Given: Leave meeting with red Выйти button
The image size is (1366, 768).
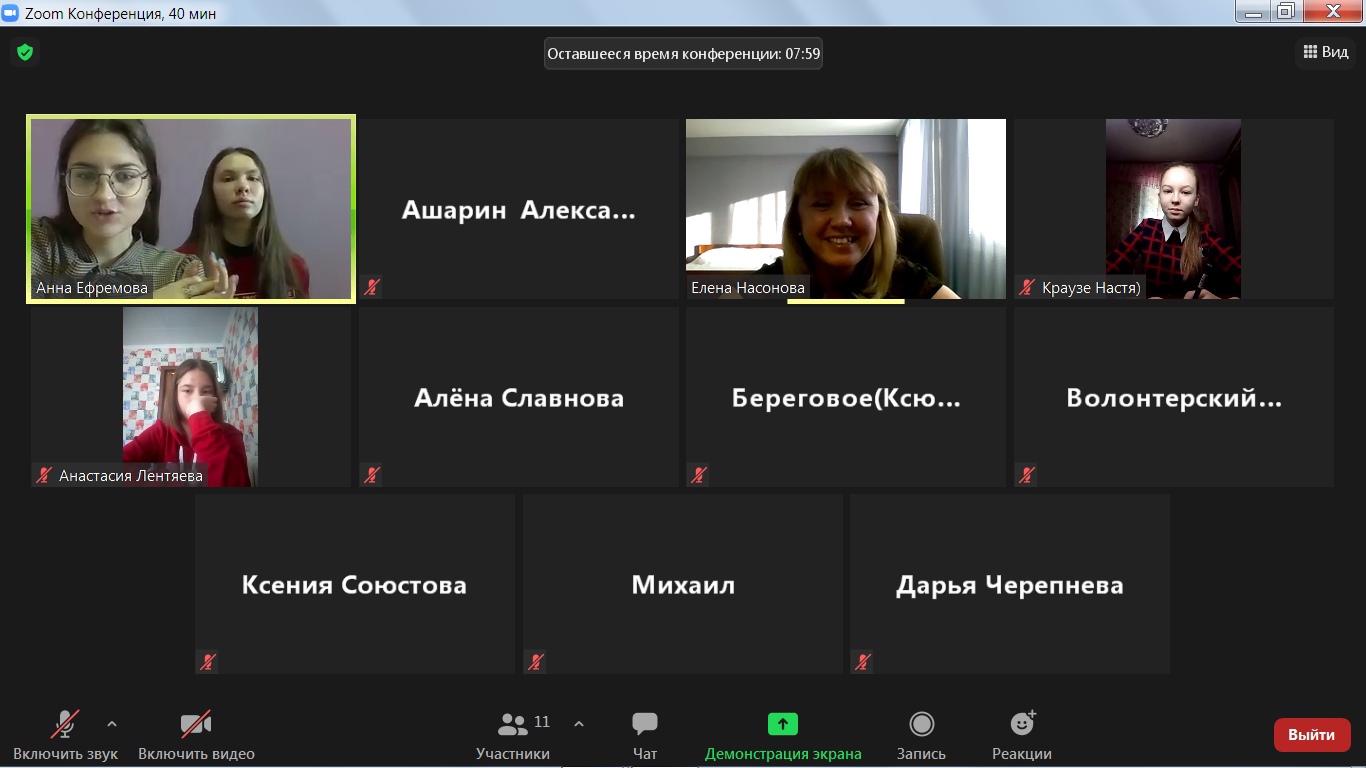Looking at the screenshot, I should click(x=1311, y=735).
